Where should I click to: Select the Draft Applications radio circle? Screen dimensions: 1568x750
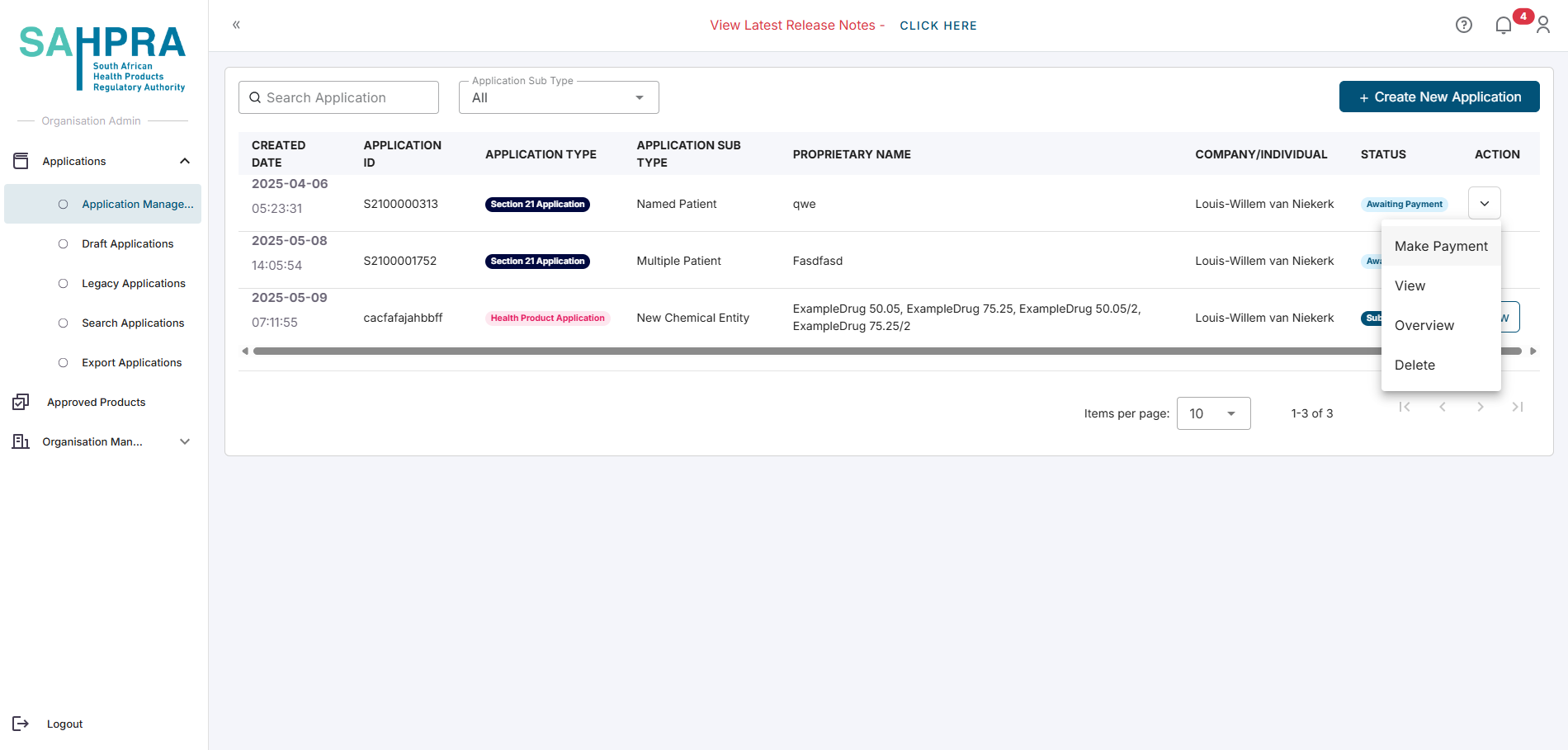tap(63, 243)
